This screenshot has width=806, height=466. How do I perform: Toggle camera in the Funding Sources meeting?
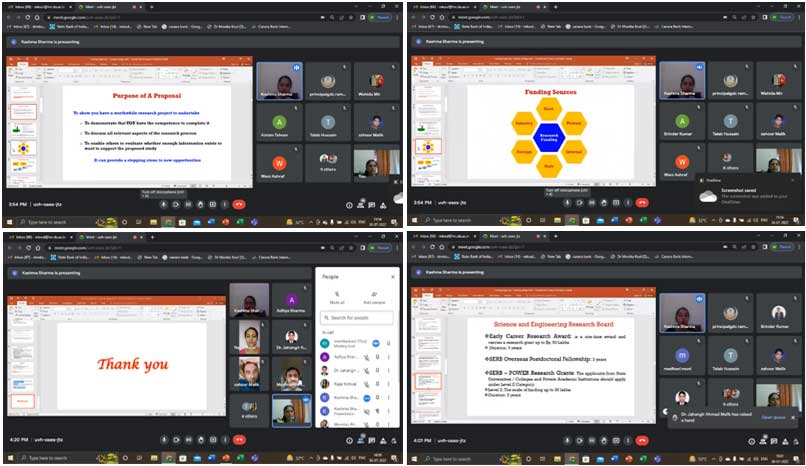pos(577,204)
